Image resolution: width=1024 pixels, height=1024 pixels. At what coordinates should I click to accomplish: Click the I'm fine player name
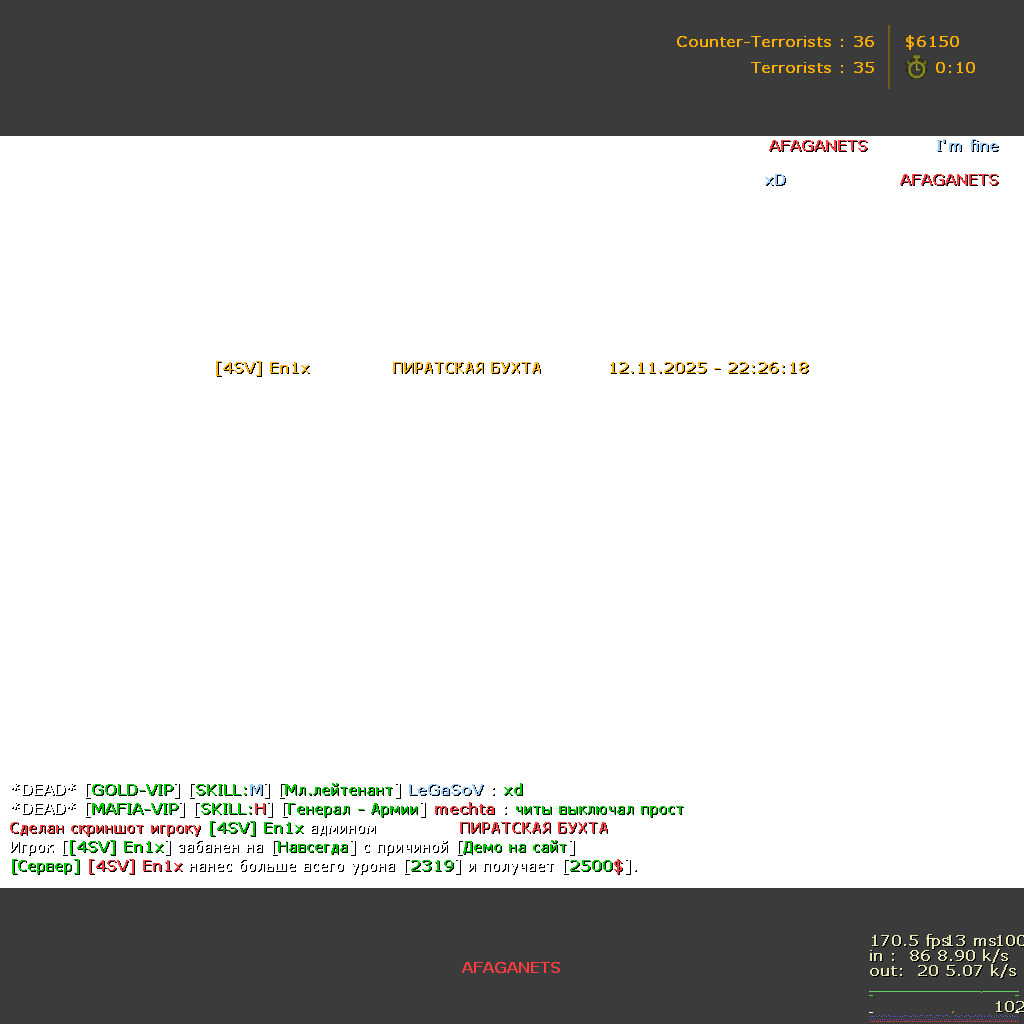pyautogui.click(x=967, y=146)
